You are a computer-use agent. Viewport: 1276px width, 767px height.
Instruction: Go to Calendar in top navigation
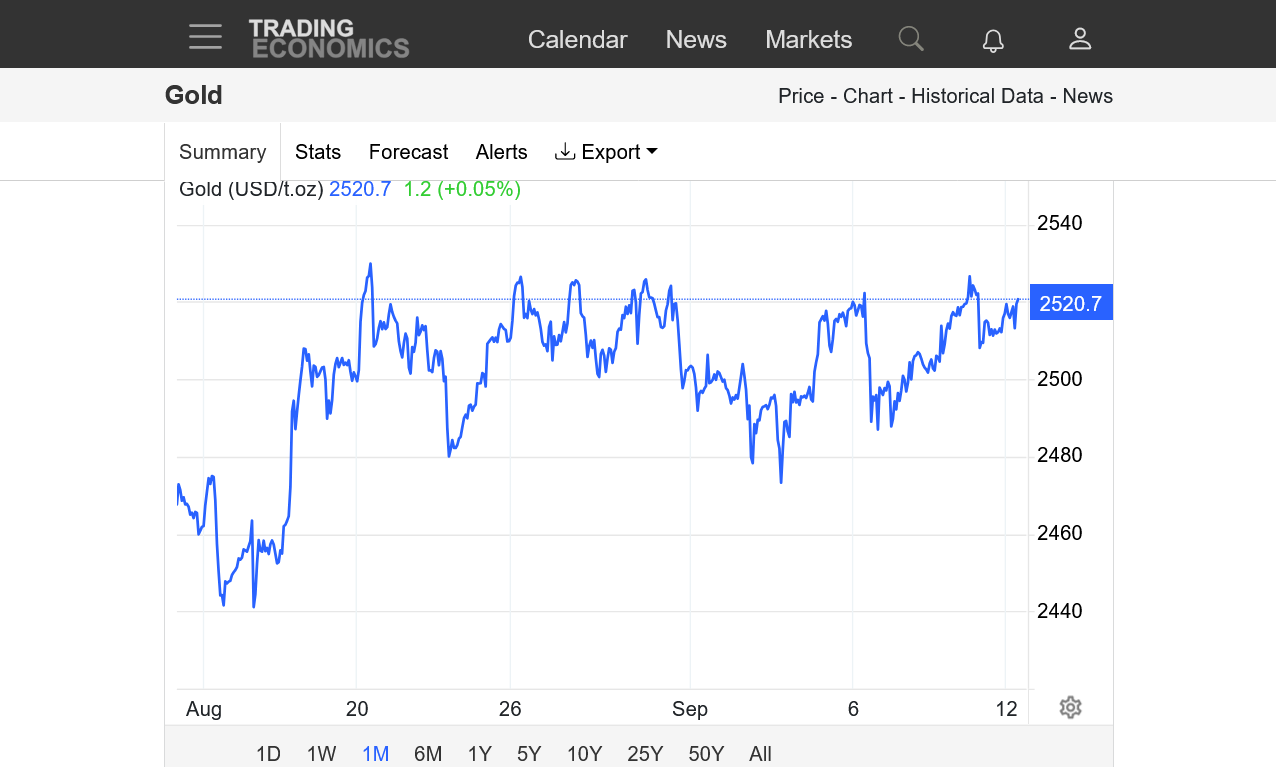[x=577, y=40]
